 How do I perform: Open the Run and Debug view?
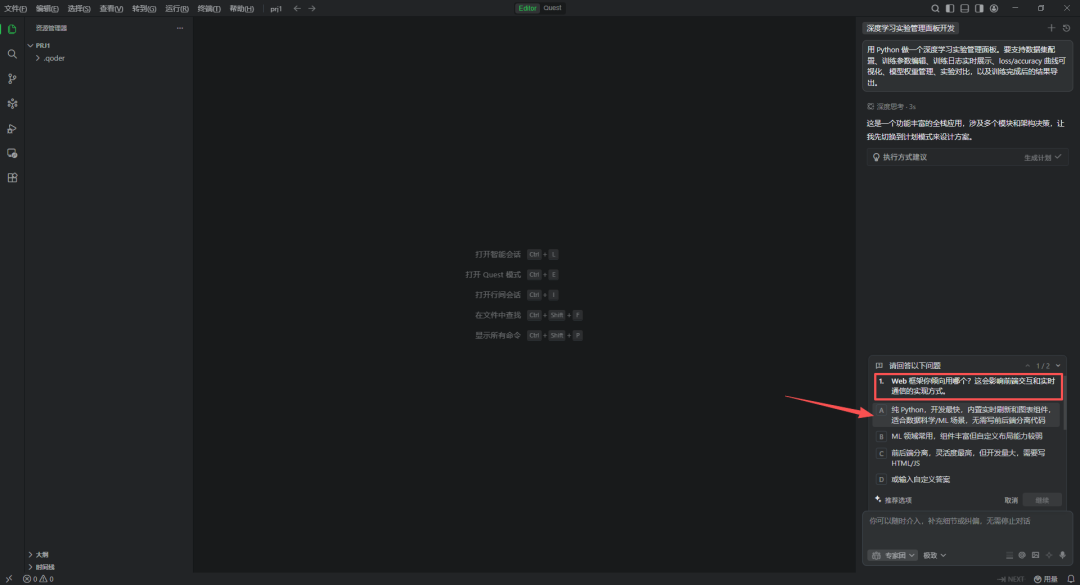[x=12, y=128]
